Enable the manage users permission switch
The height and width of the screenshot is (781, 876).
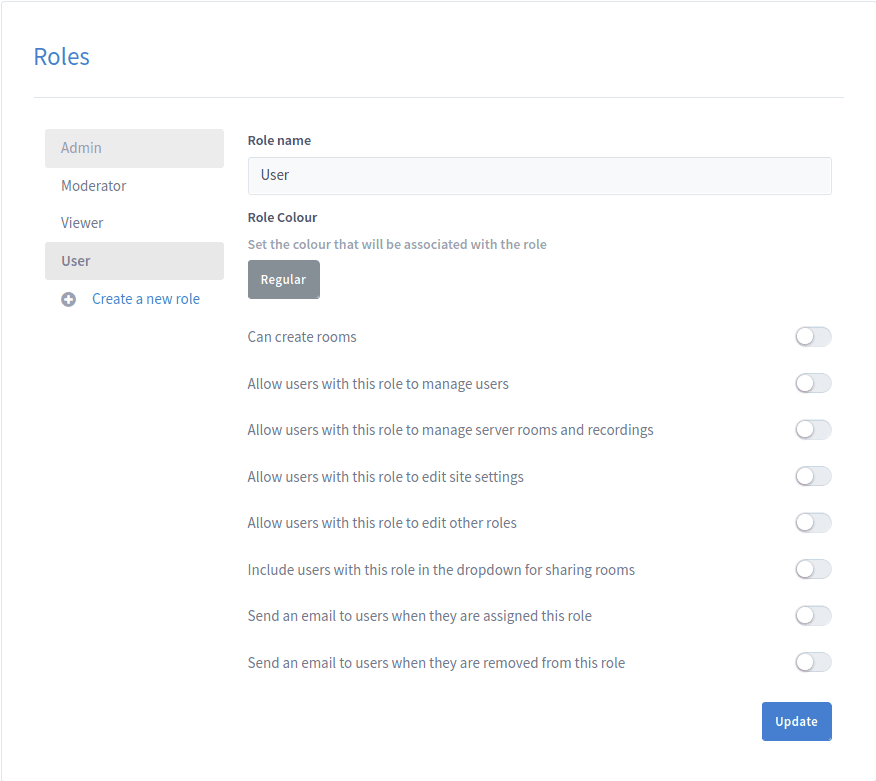pyautogui.click(x=813, y=383)
